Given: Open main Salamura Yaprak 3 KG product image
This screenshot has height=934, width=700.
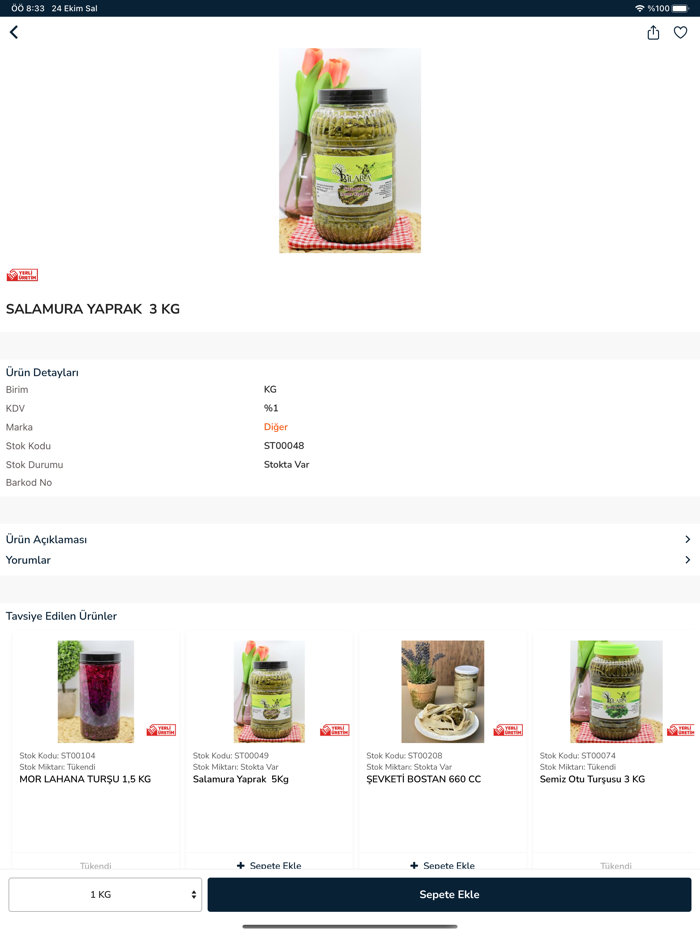Looking at the screenshot, I should point(350,151).
